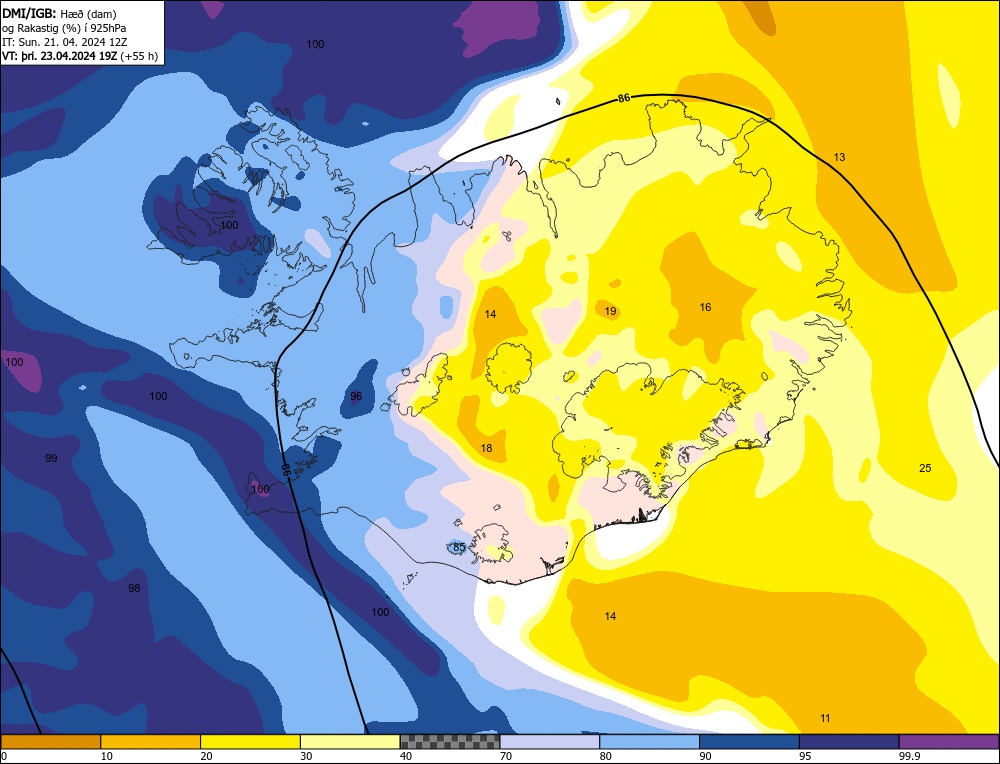This screenshot has width=1000, height=764.
Task: Select the 'og Rakastig (%) í 925hPa' line
Action: click(64, 27)
